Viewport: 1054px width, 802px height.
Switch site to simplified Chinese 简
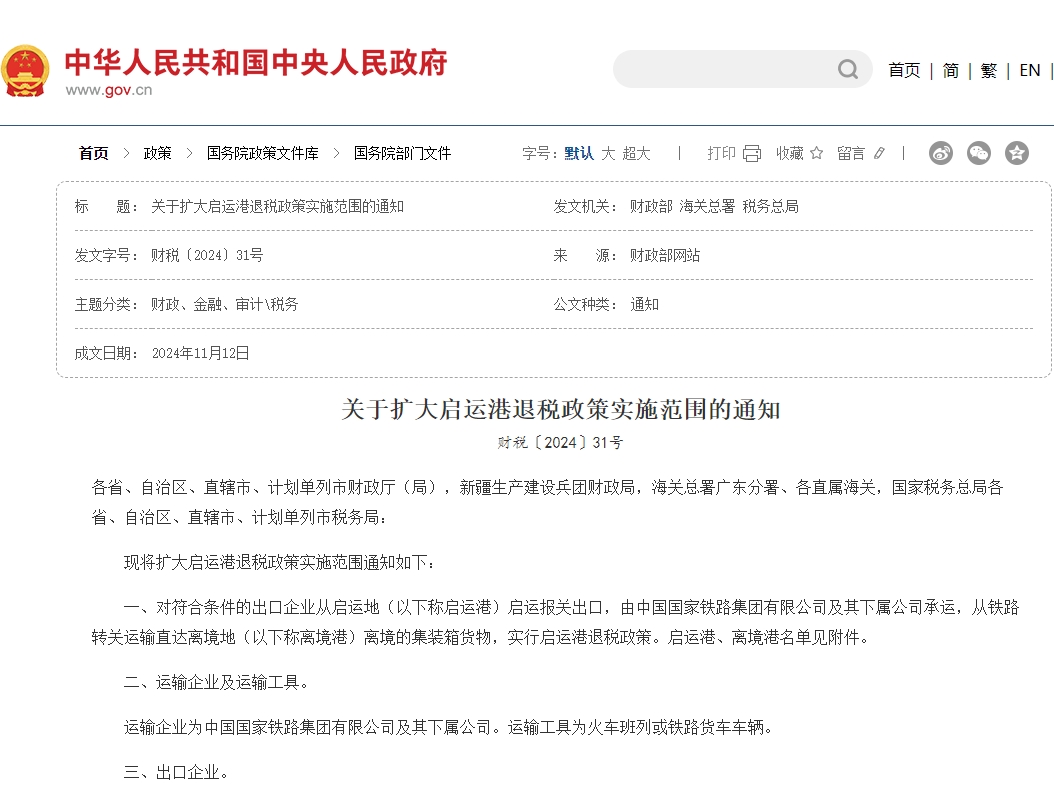[x=950, y=70]
